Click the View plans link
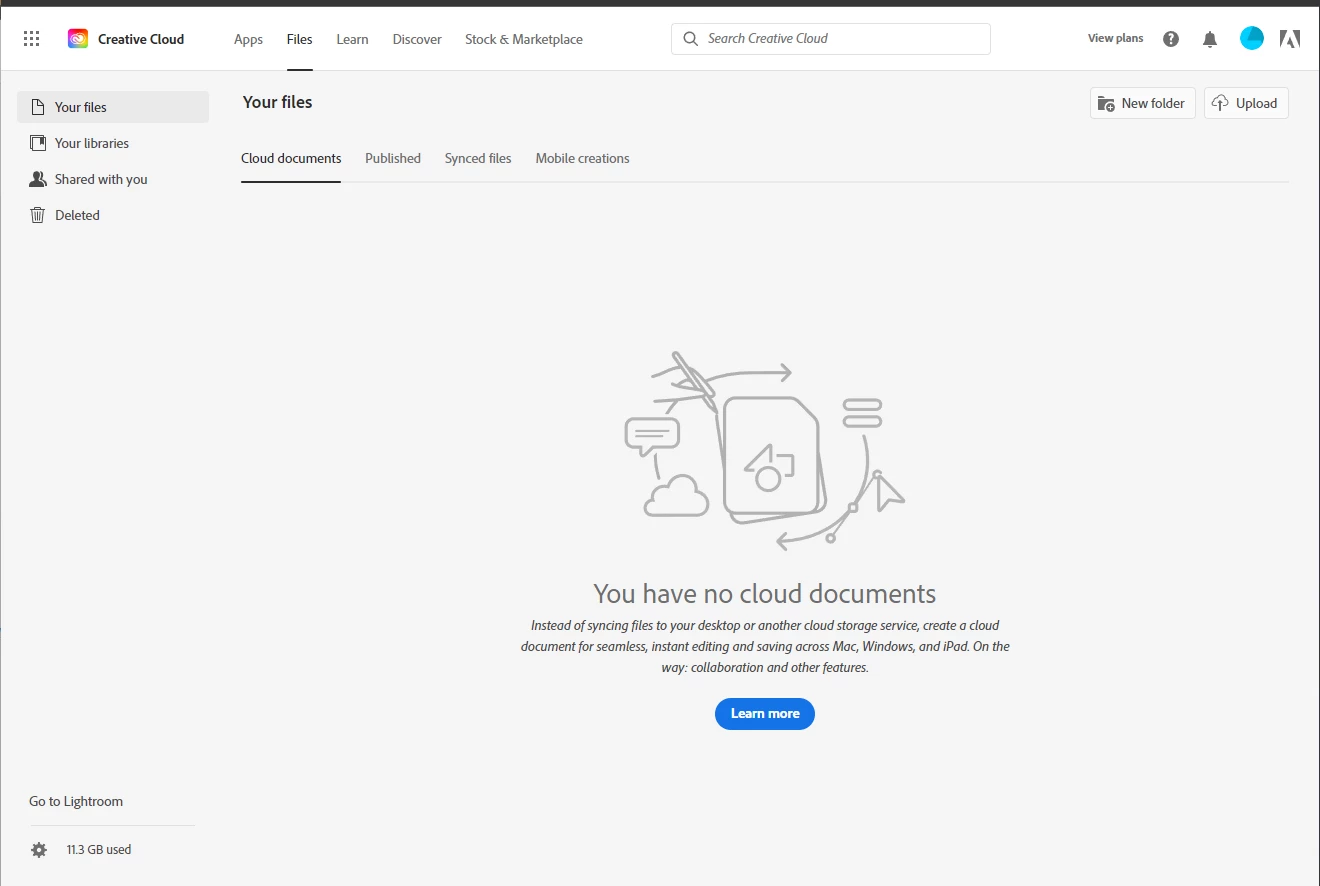 pyautogui.click(x=1115, y=39)
